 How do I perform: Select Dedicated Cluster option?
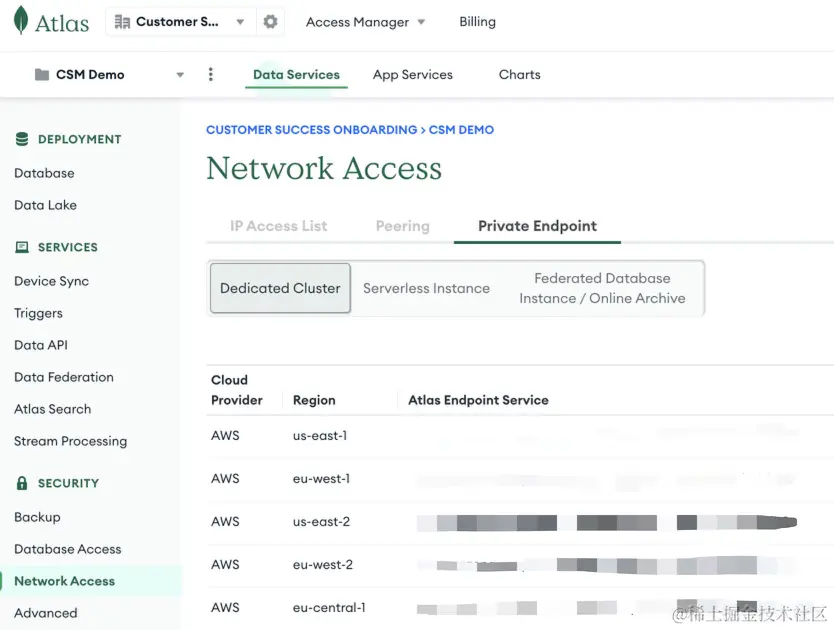pyautogui.click(x=280, y=288)
